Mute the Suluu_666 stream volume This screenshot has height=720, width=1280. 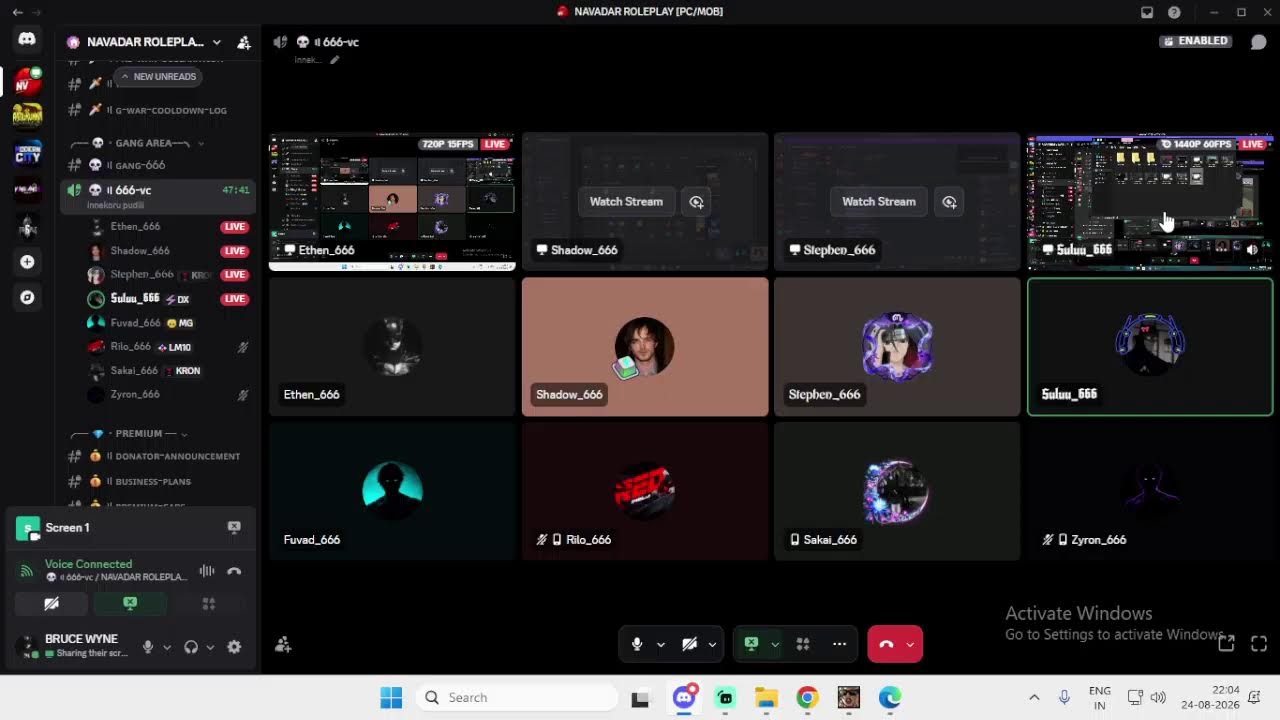[1253, 250]
